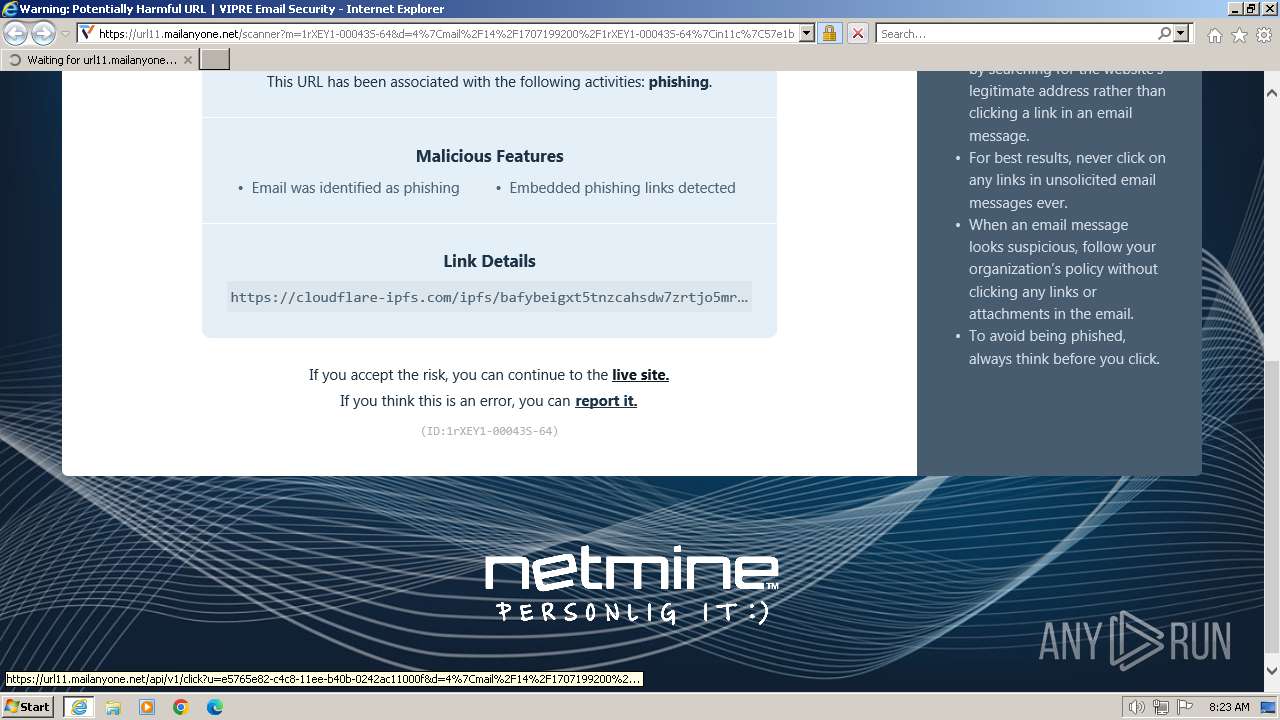Continue to the live site link
This screenshot has height=720, width=1280.
click(x=640, y=375)
